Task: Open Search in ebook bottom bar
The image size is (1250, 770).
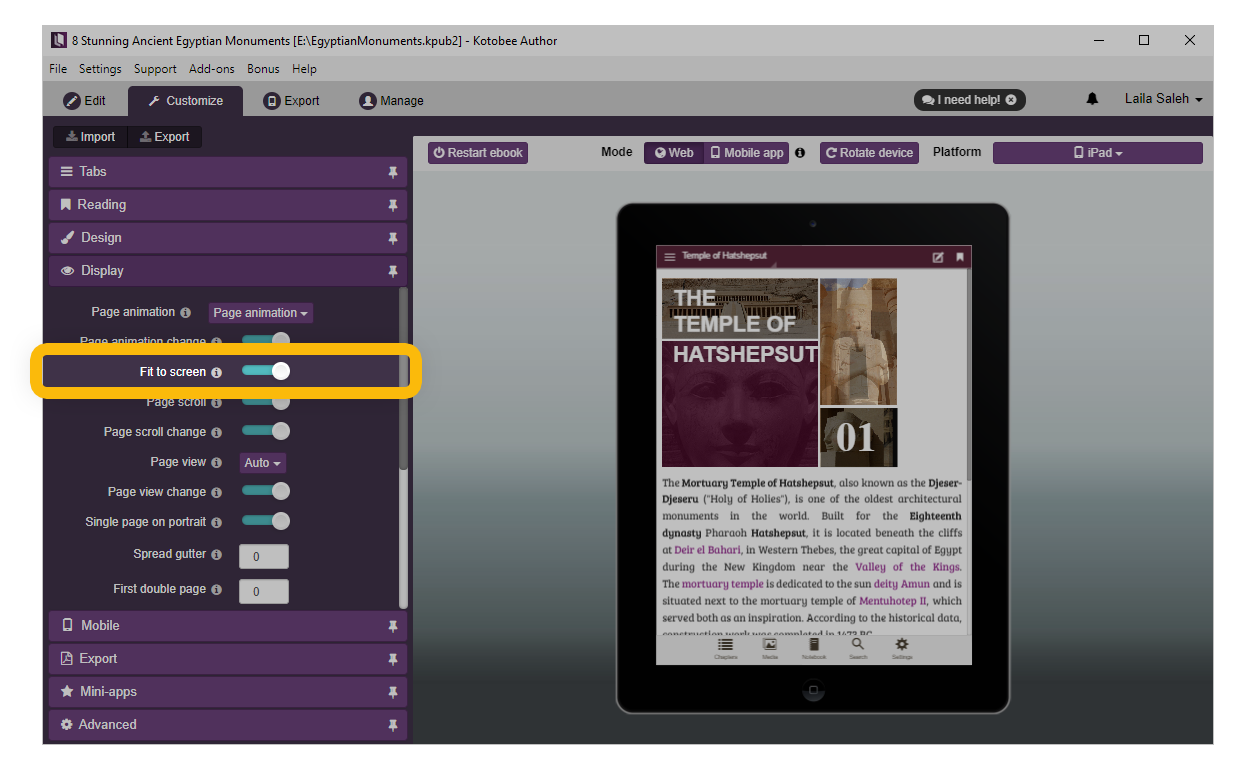Action: pyautogui.click(x=858, y=649)
